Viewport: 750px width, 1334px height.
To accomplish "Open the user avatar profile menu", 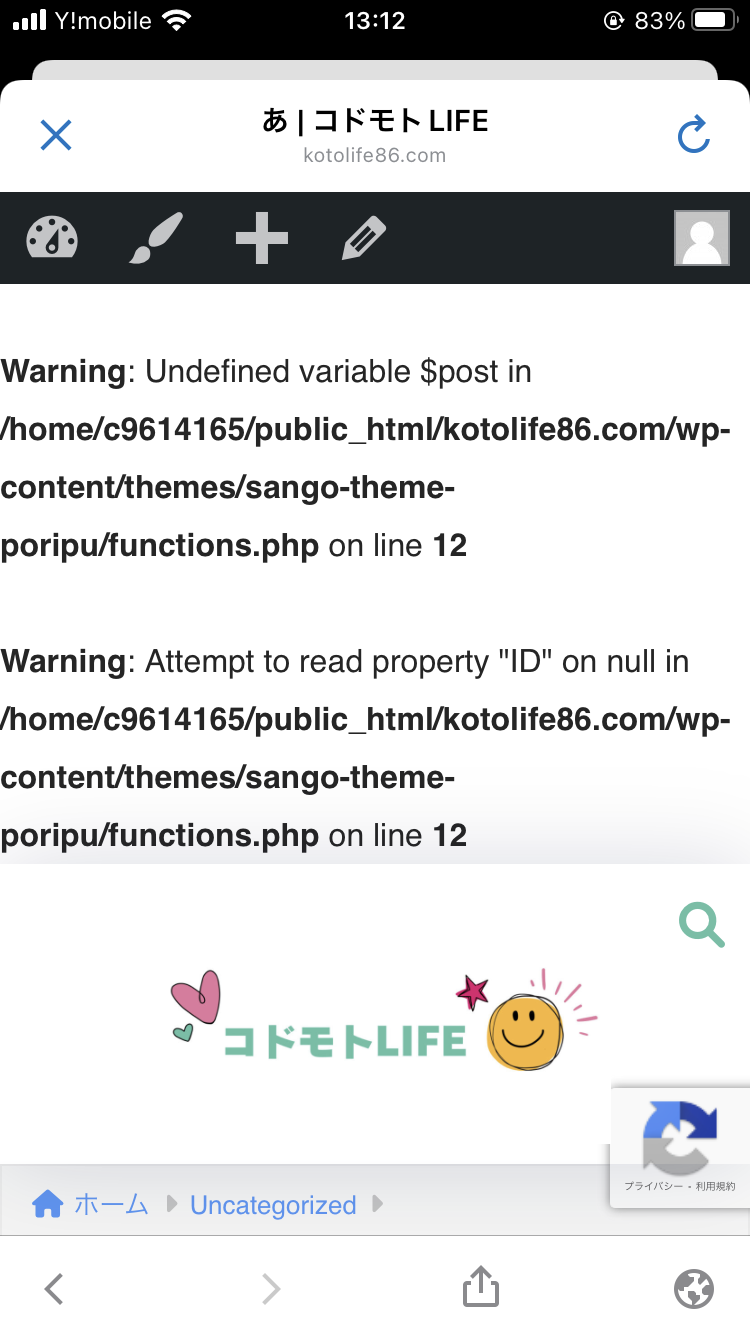I will tap(701, 238).
